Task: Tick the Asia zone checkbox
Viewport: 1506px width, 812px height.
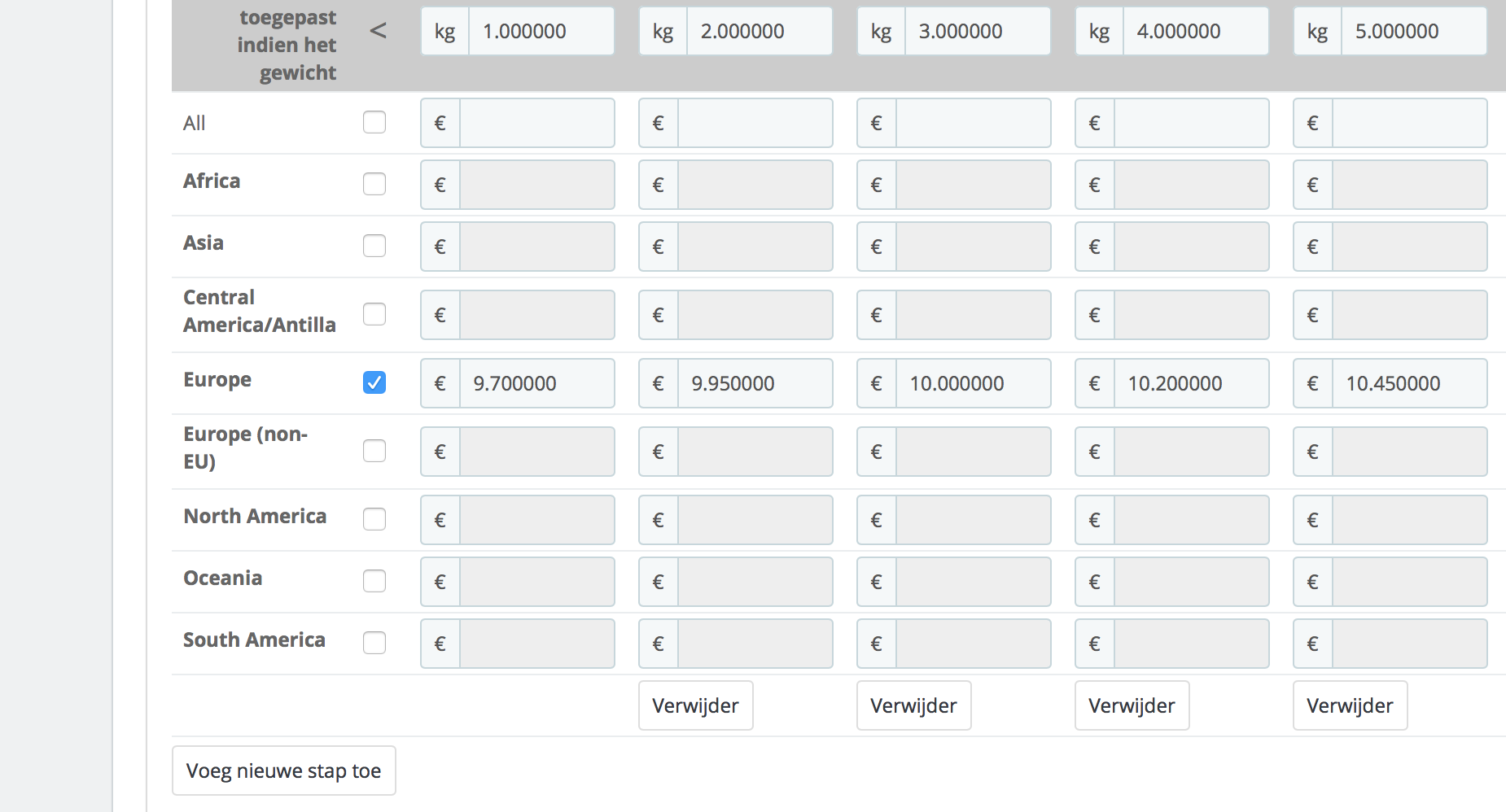Action: point(374,246)
